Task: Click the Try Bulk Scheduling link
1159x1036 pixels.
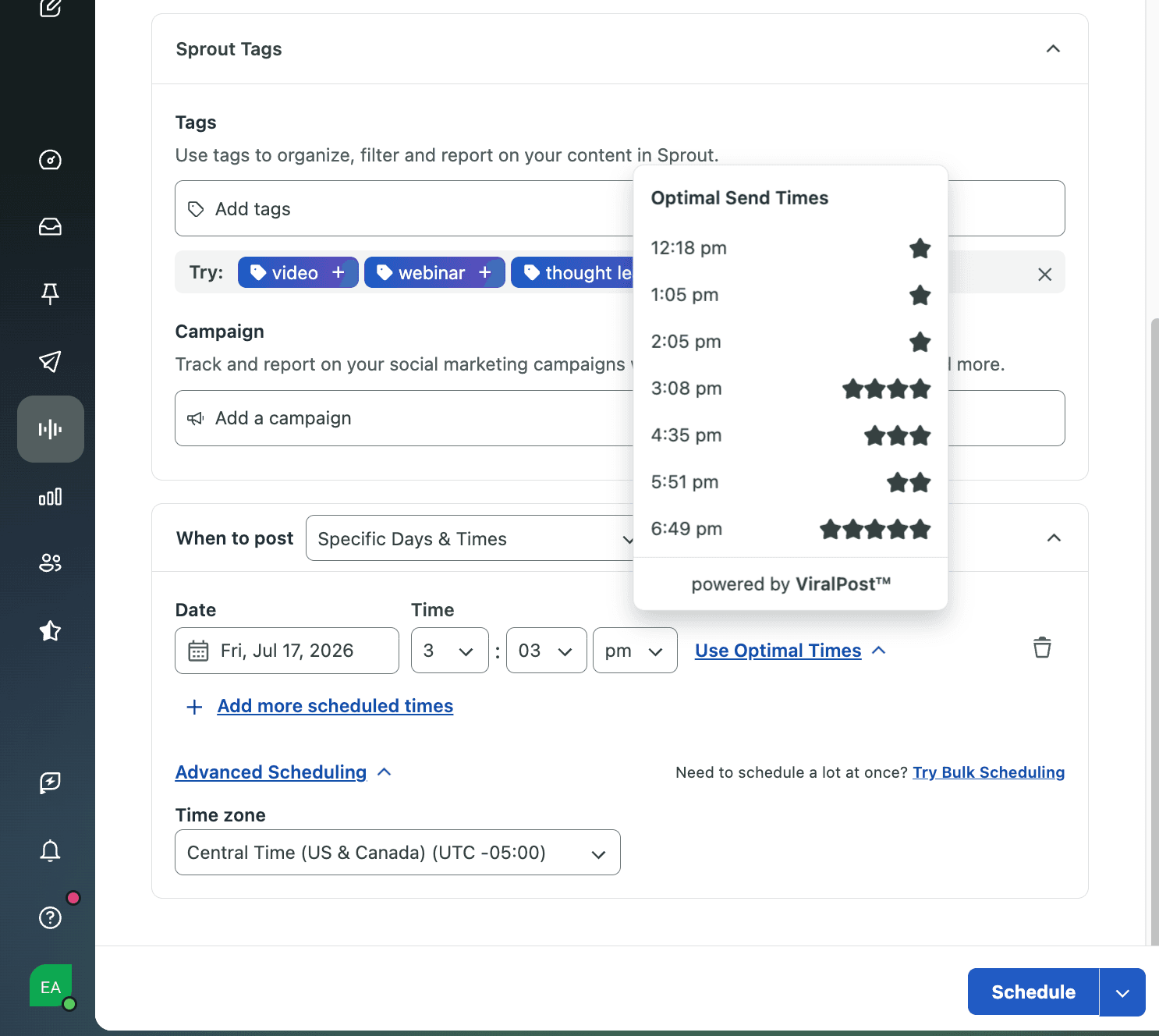Action: point(988,772)
